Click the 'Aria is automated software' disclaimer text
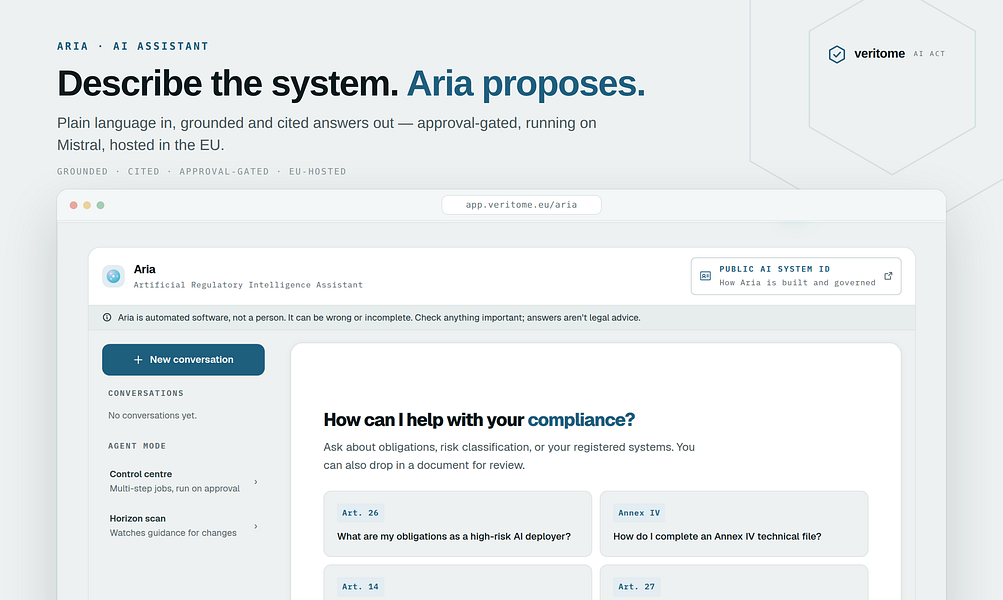Image resolution: width=1003 pixels, height=600 pixels. coord(379,317)
